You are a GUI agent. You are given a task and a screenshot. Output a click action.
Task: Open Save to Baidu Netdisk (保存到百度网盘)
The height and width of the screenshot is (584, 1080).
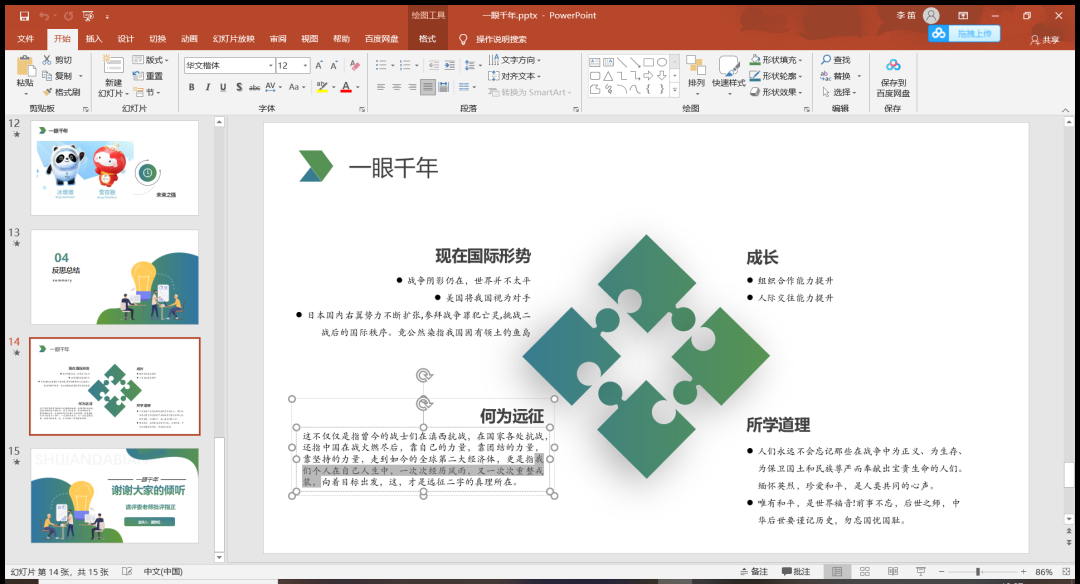(x=892, y=76)
